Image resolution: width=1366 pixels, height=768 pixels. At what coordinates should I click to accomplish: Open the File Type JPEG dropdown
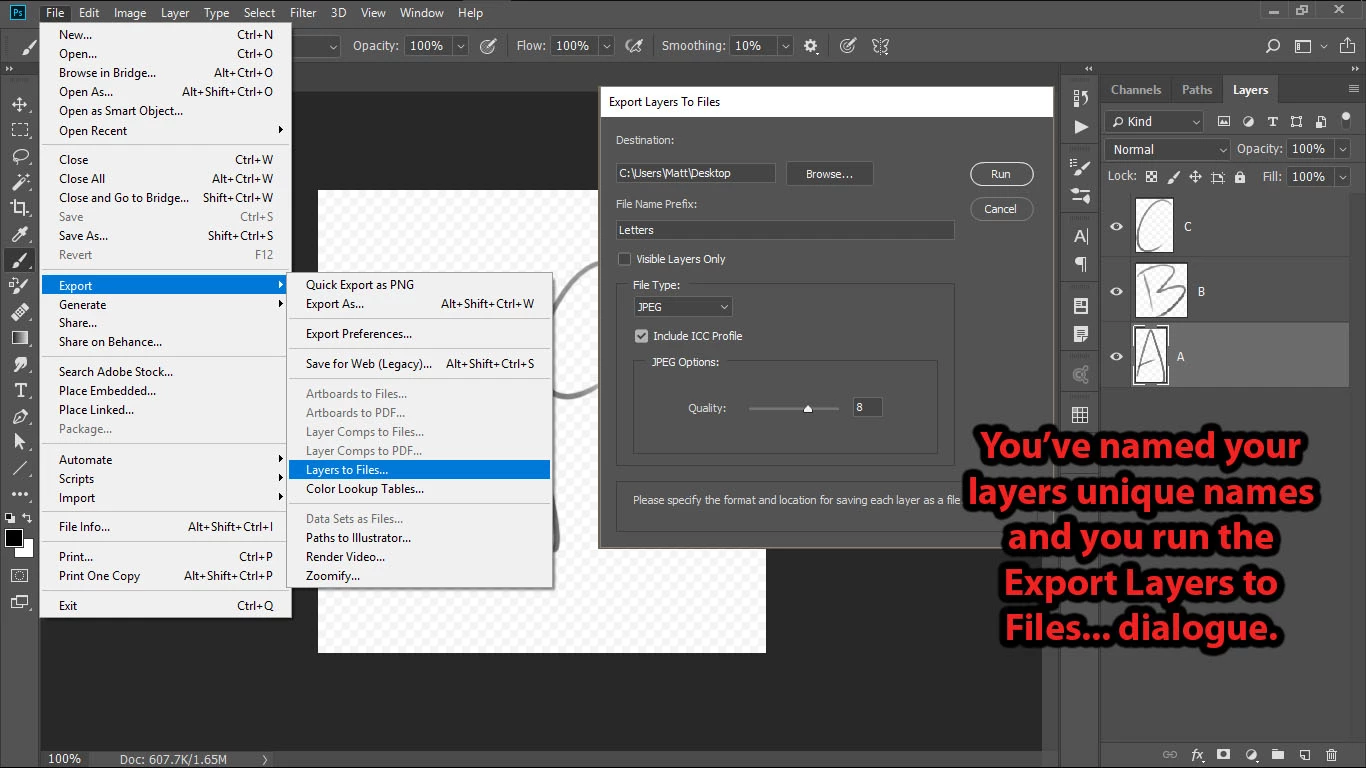683,307
